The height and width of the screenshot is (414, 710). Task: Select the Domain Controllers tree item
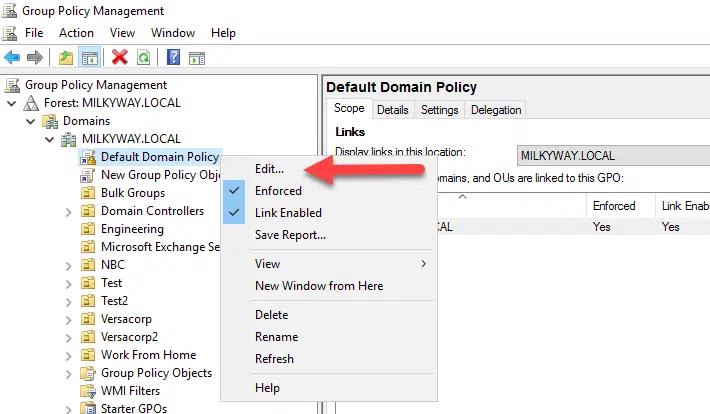153,211
